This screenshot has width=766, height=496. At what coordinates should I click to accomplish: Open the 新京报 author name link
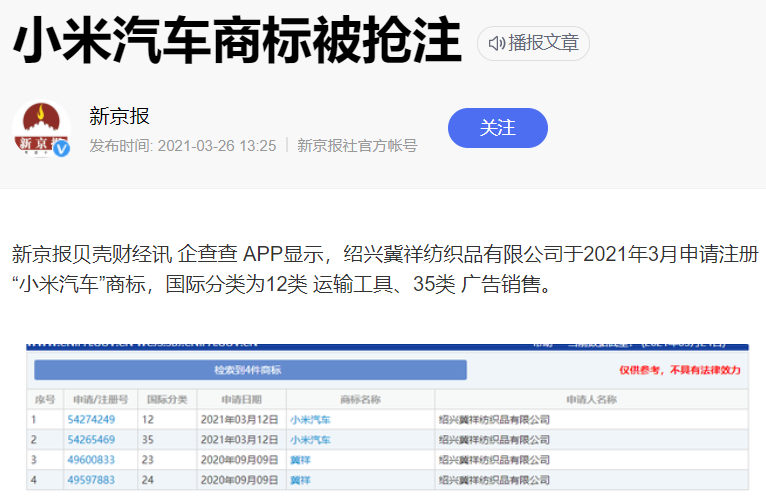click(x=119, y=116)
